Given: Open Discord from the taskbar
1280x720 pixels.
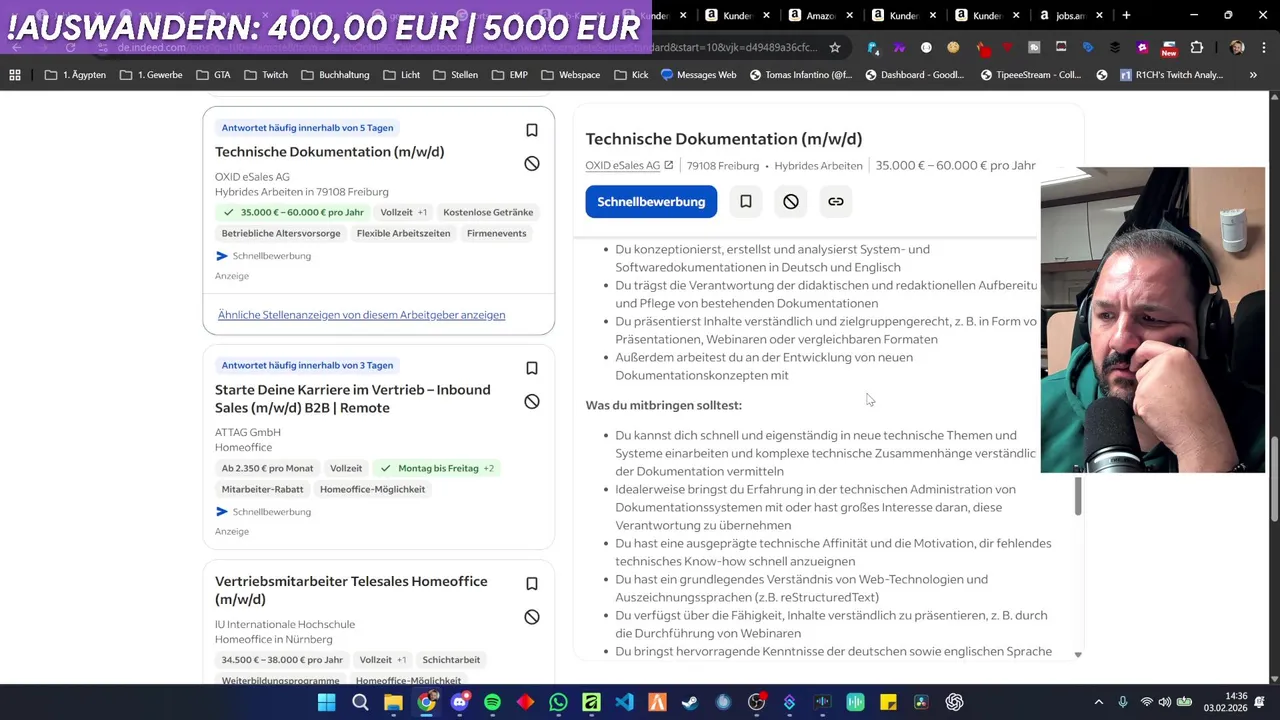Looking at the screenshot, I should coord(459,703).
